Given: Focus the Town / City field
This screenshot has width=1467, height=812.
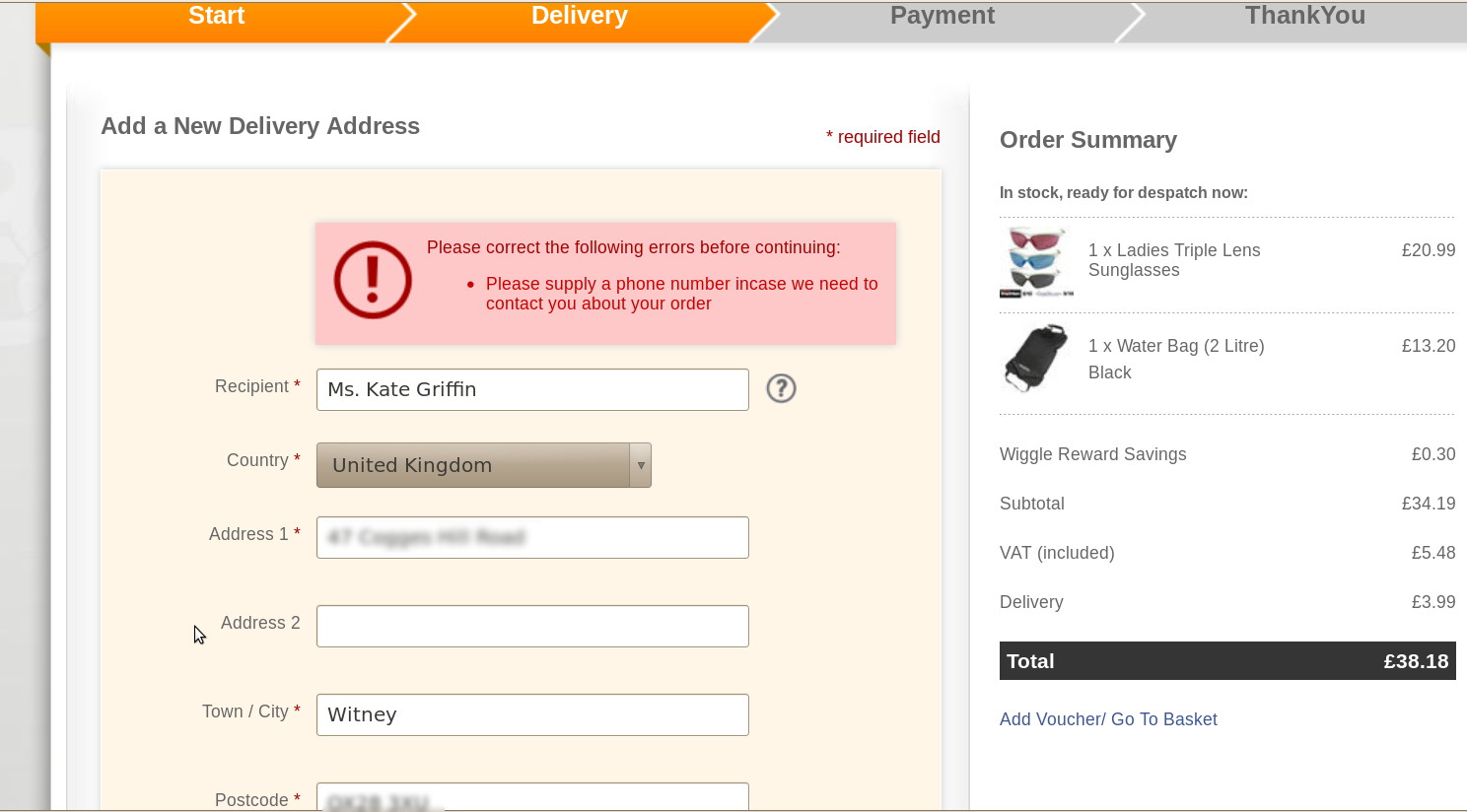Looking at the screenshot, I should 532,714.
